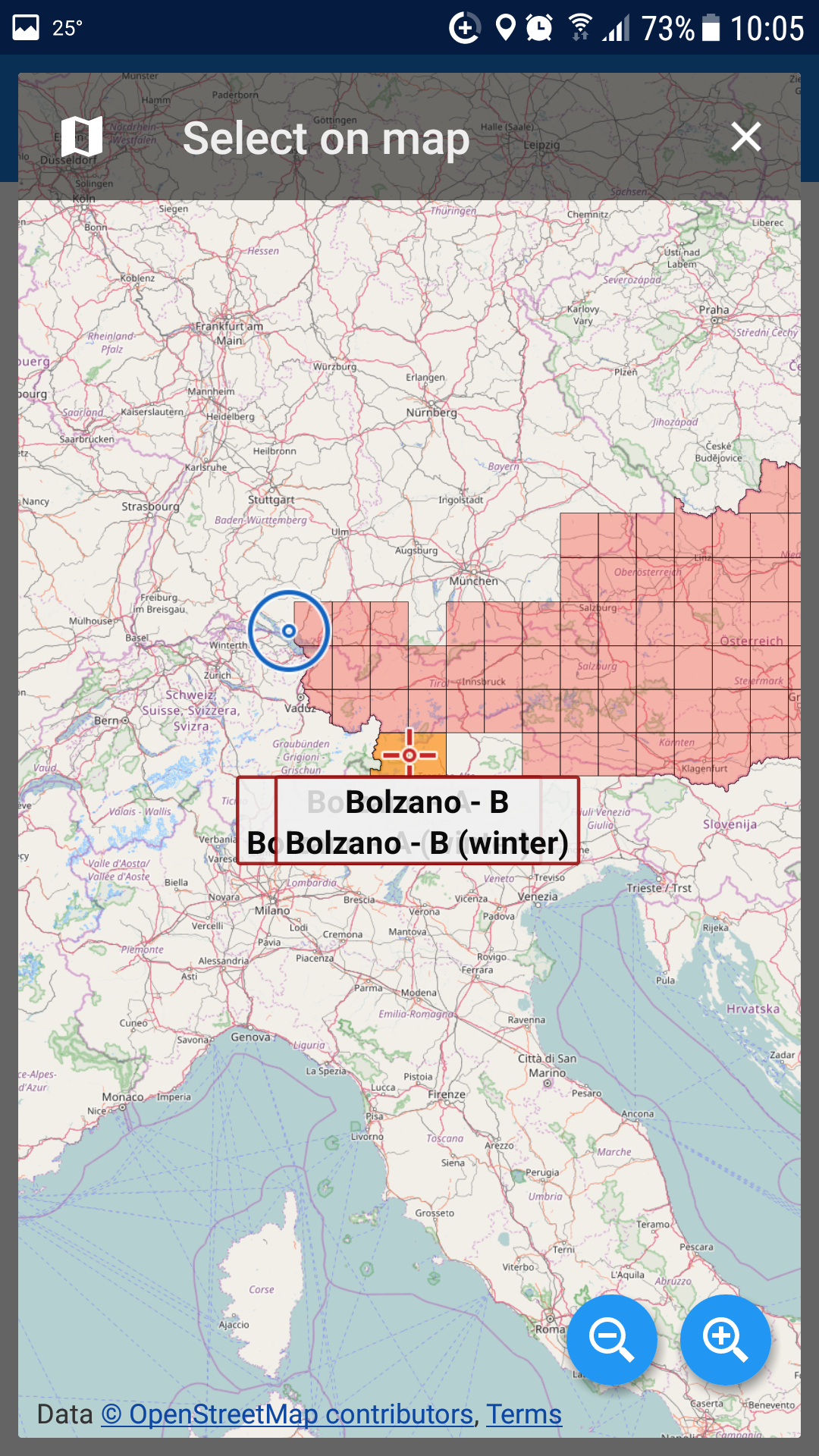Close the Select on map dialog
Viewport: 819px width, 1456px height.
745,137
